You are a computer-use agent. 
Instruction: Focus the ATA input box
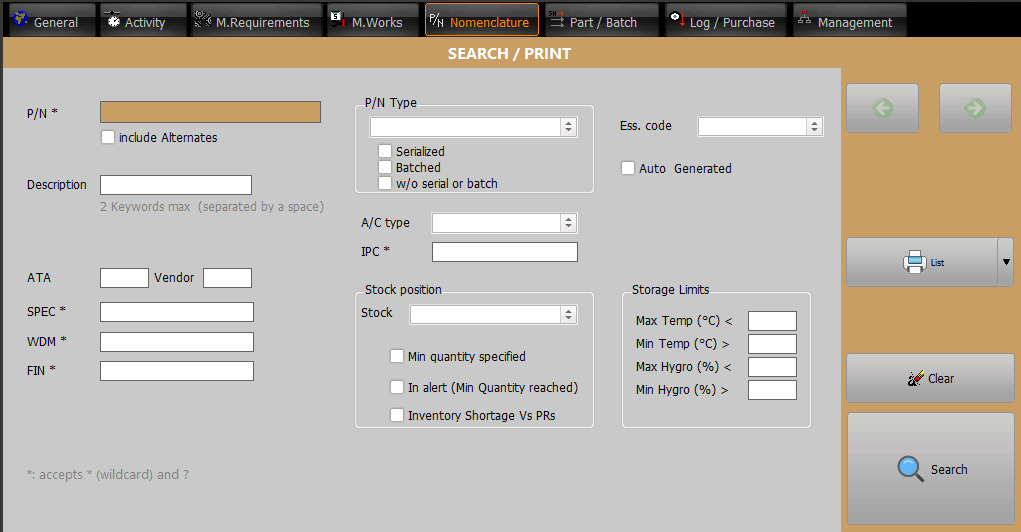click(124, 278)
